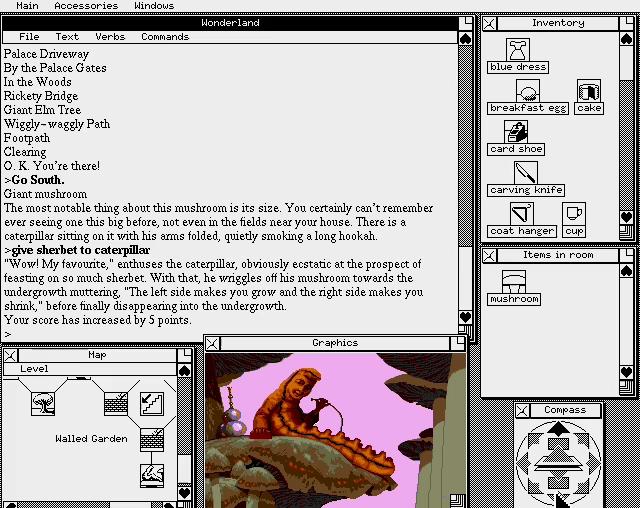
Task: Close the Map window
Action: [x=10, y=355]
